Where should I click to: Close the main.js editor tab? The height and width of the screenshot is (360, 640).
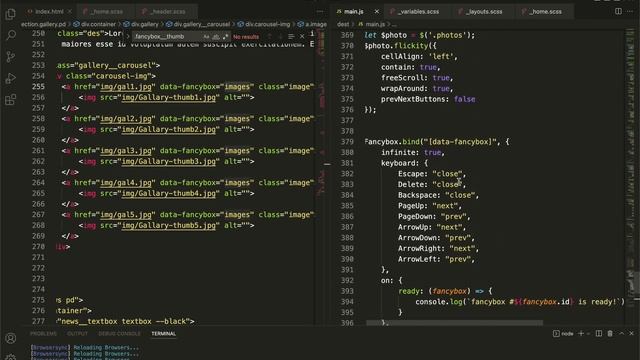[376, 11]
